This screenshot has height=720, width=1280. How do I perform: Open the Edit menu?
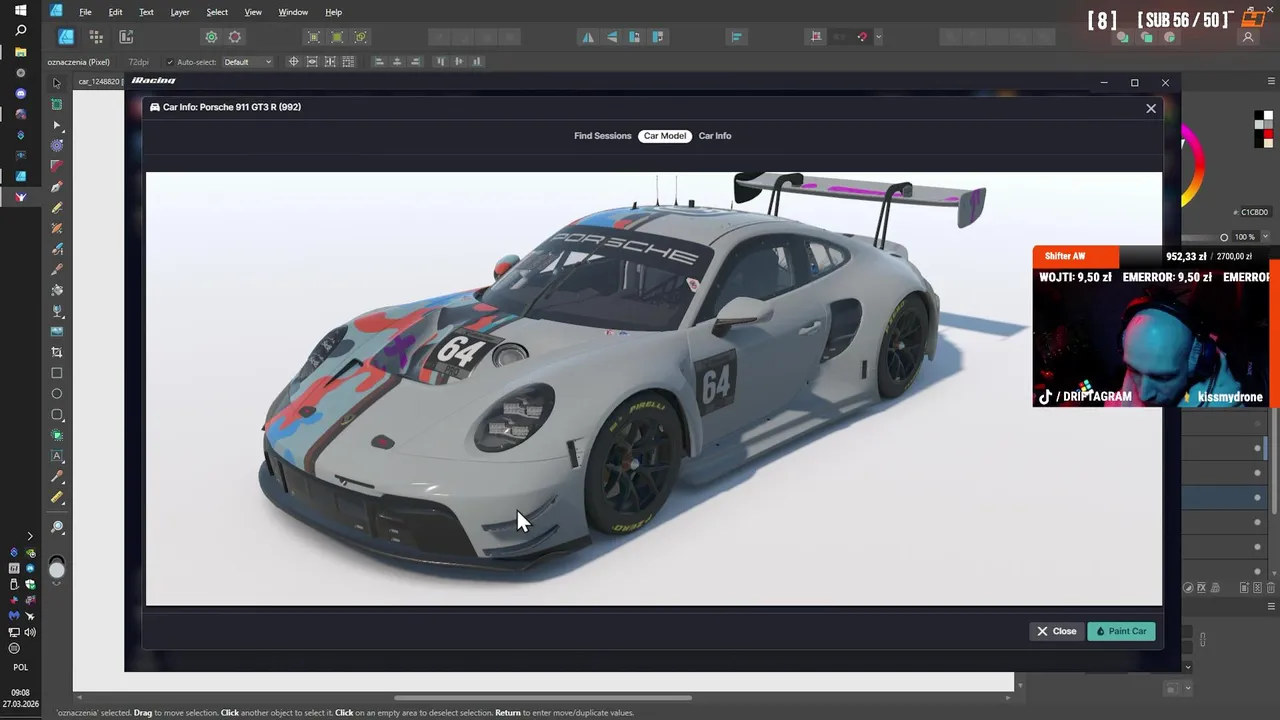(115, 12)
